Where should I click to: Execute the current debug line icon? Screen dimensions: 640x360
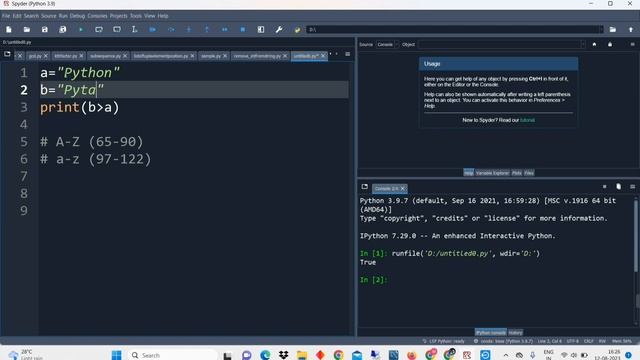click(171, 29)
